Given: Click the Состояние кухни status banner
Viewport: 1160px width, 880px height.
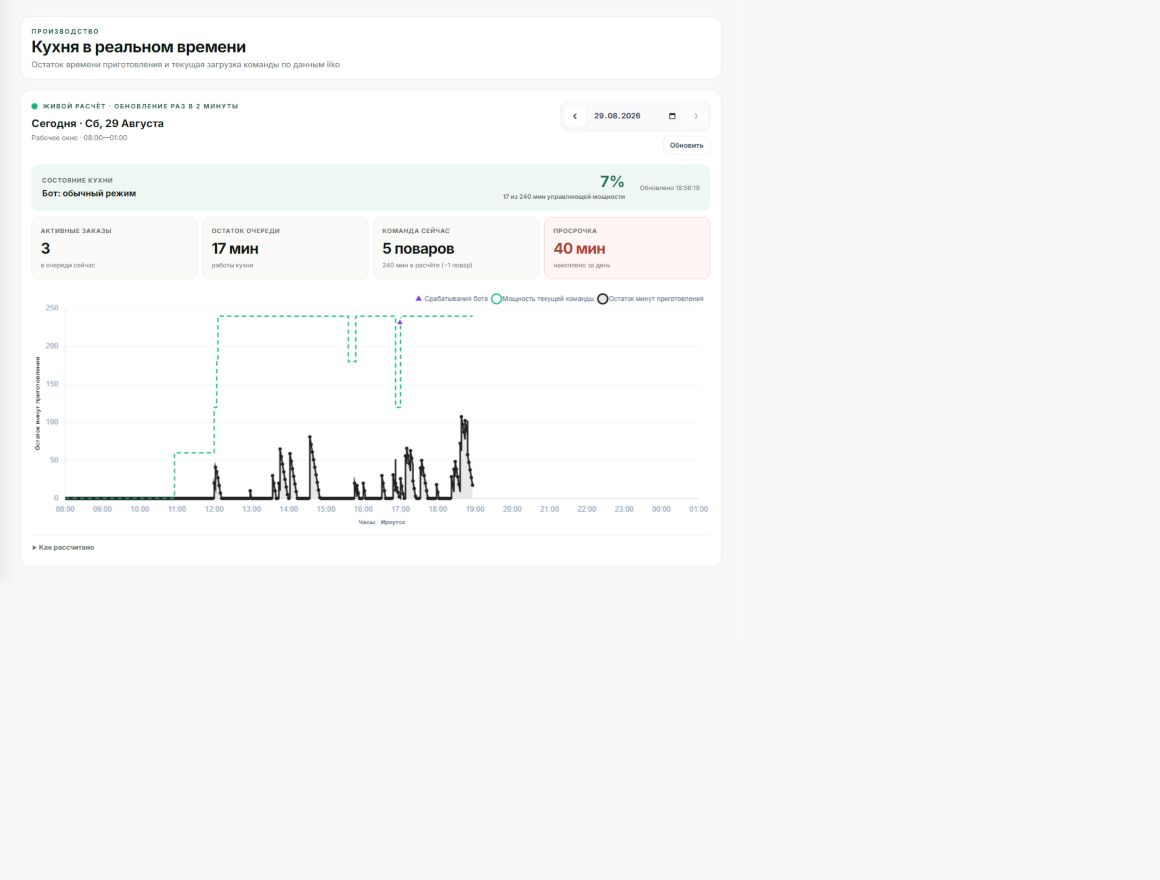Looking at the screenshot, I should point(371,188).
